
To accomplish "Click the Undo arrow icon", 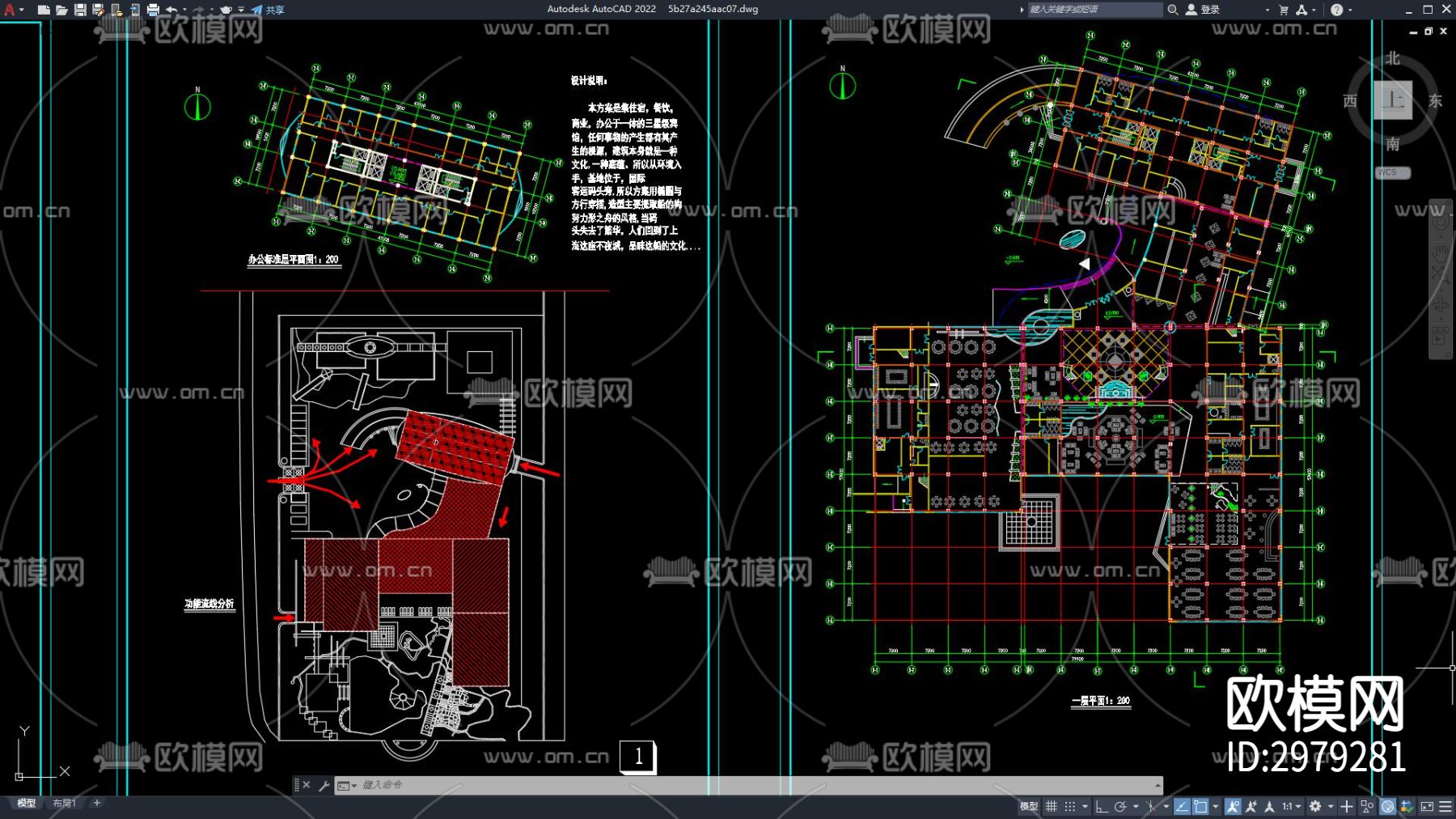I will pos(171,10).
